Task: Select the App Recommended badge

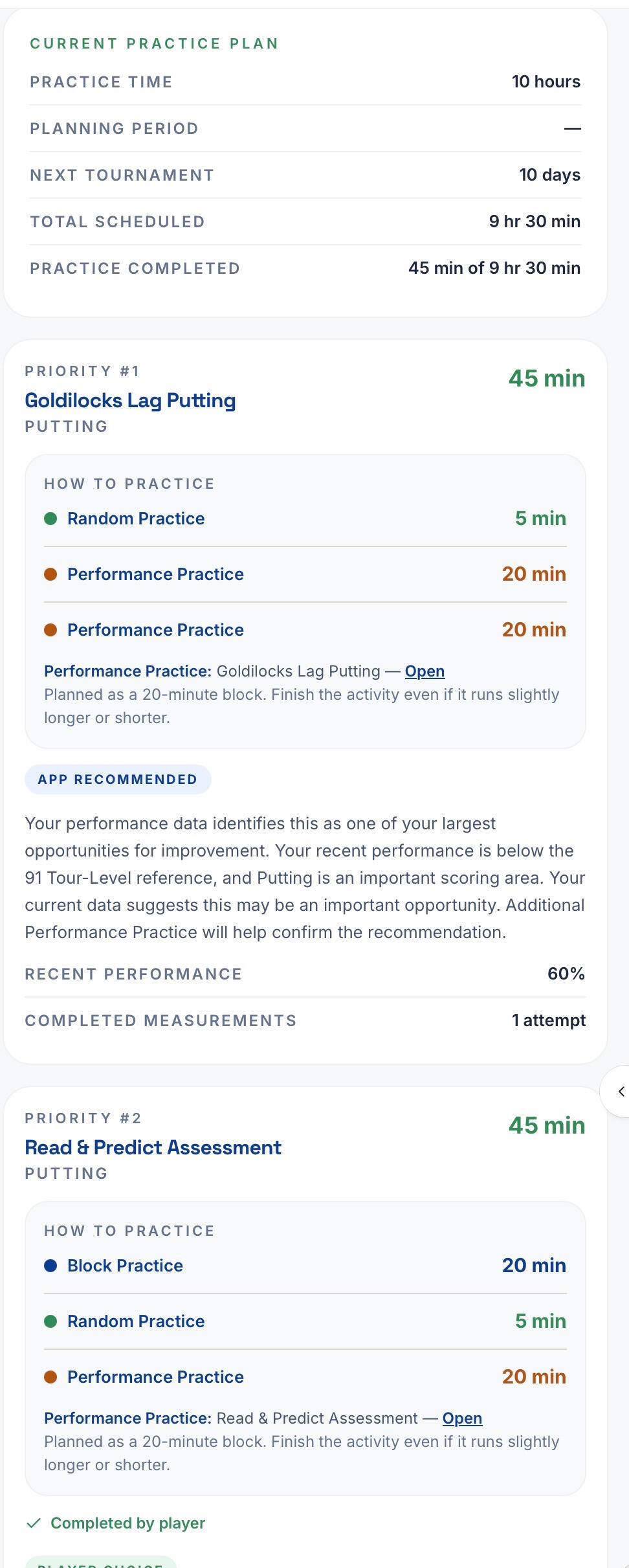Action: (x=118, y=779)
